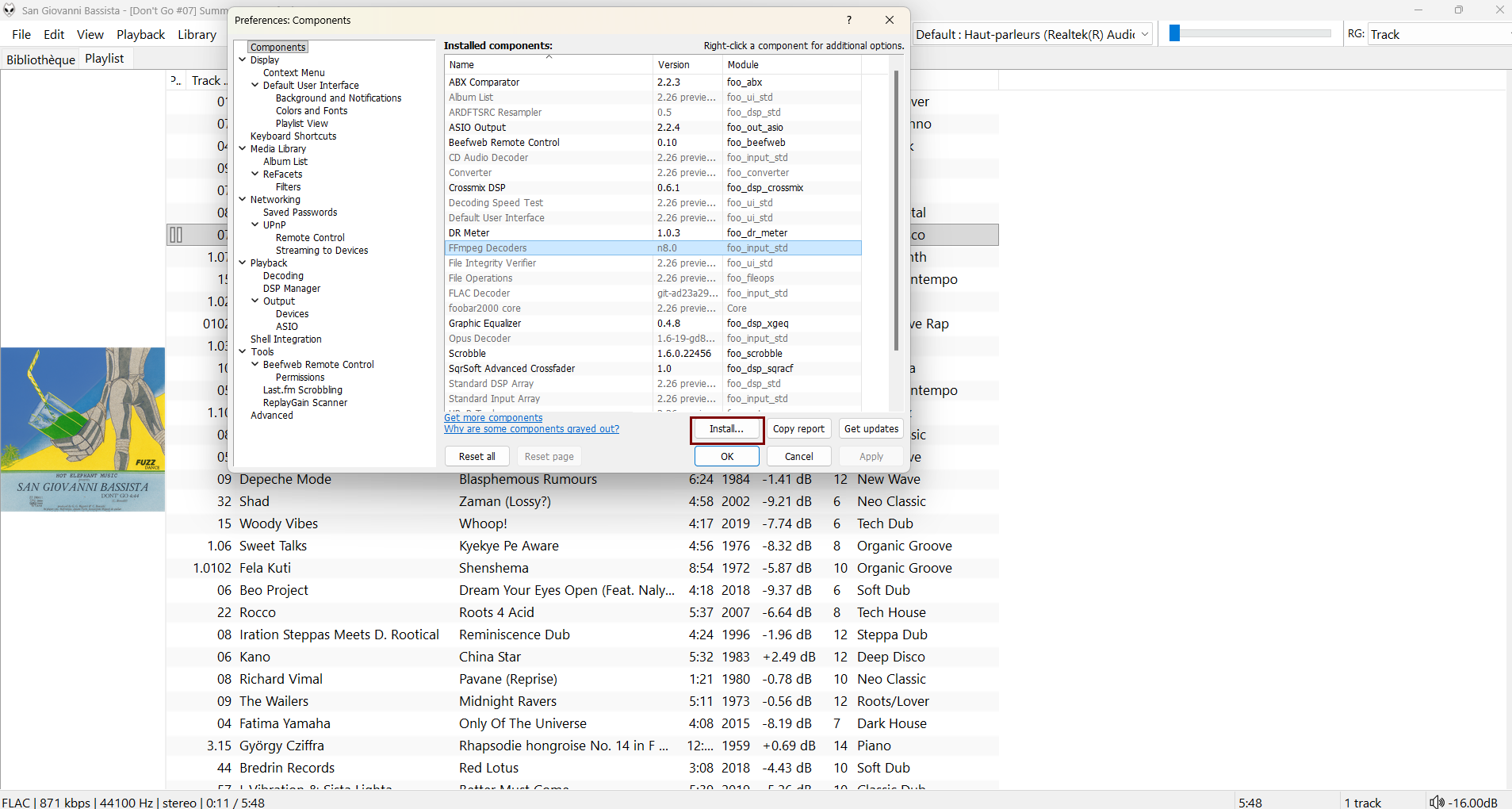Viewport: 1512px width, 809px height.
Task: Collapse the Media Library tree node
Action: coord(243,148)
